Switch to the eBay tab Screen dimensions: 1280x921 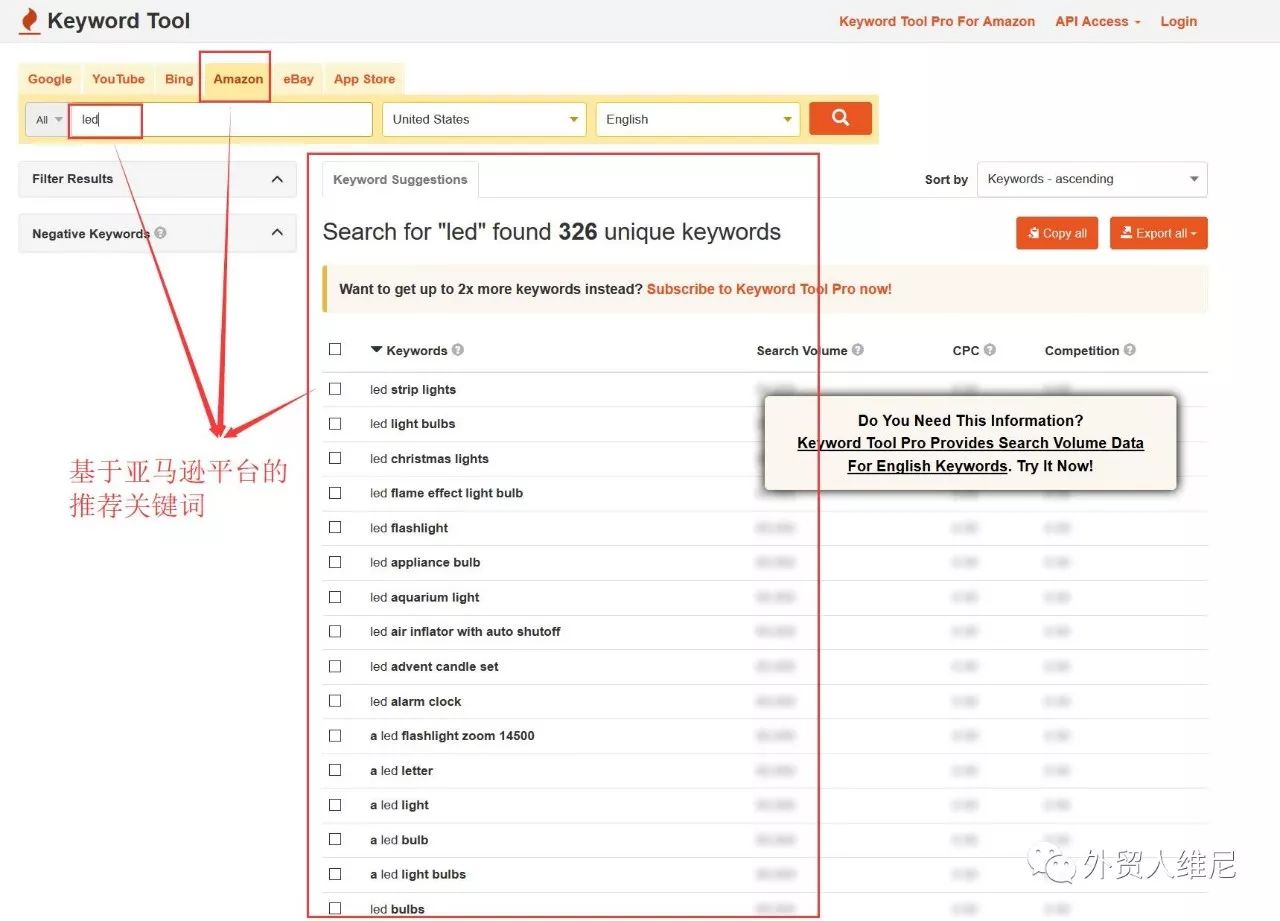pos(298,79)
